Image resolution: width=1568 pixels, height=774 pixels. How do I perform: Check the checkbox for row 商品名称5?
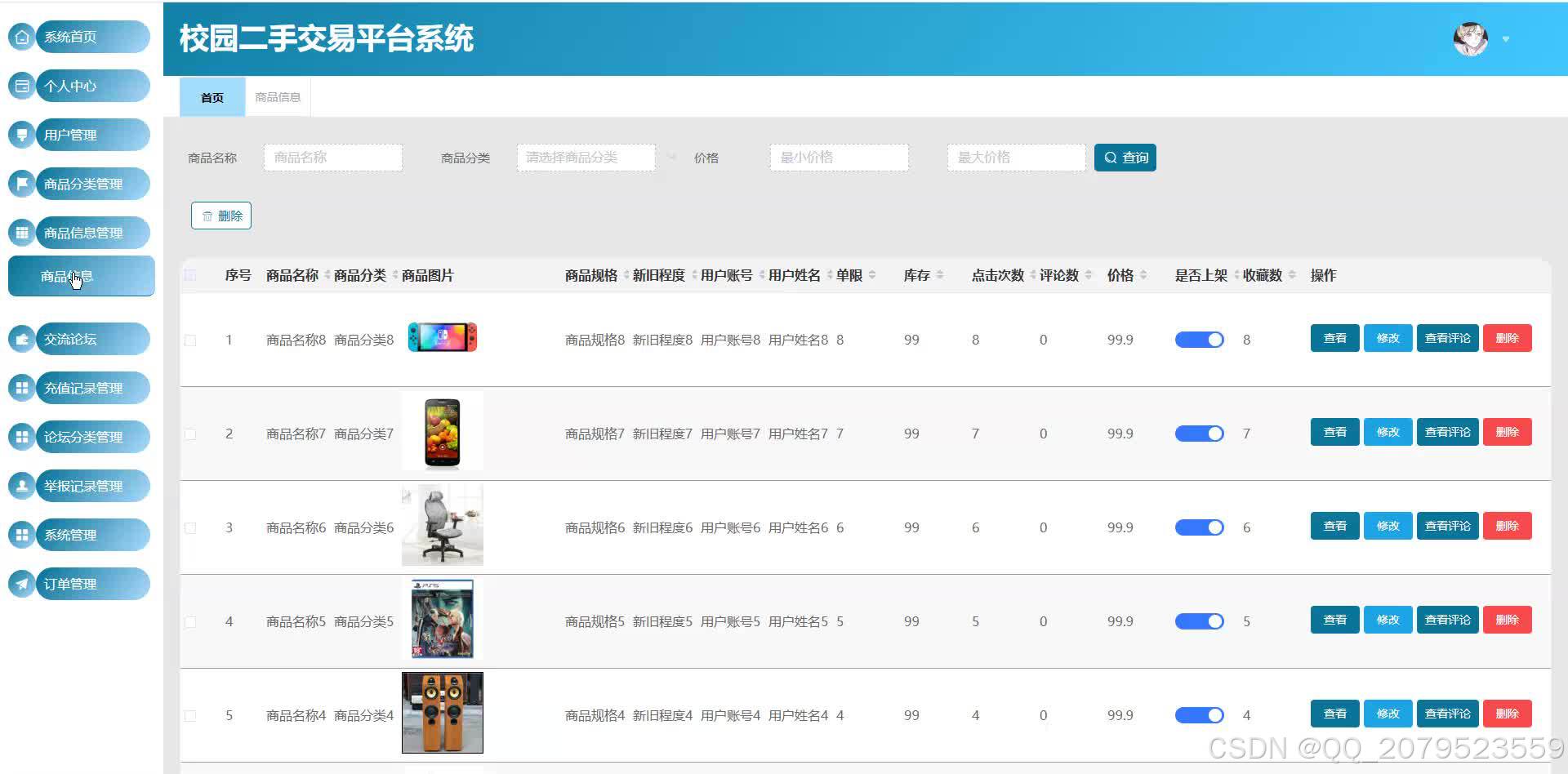click(x=190, y=621)
